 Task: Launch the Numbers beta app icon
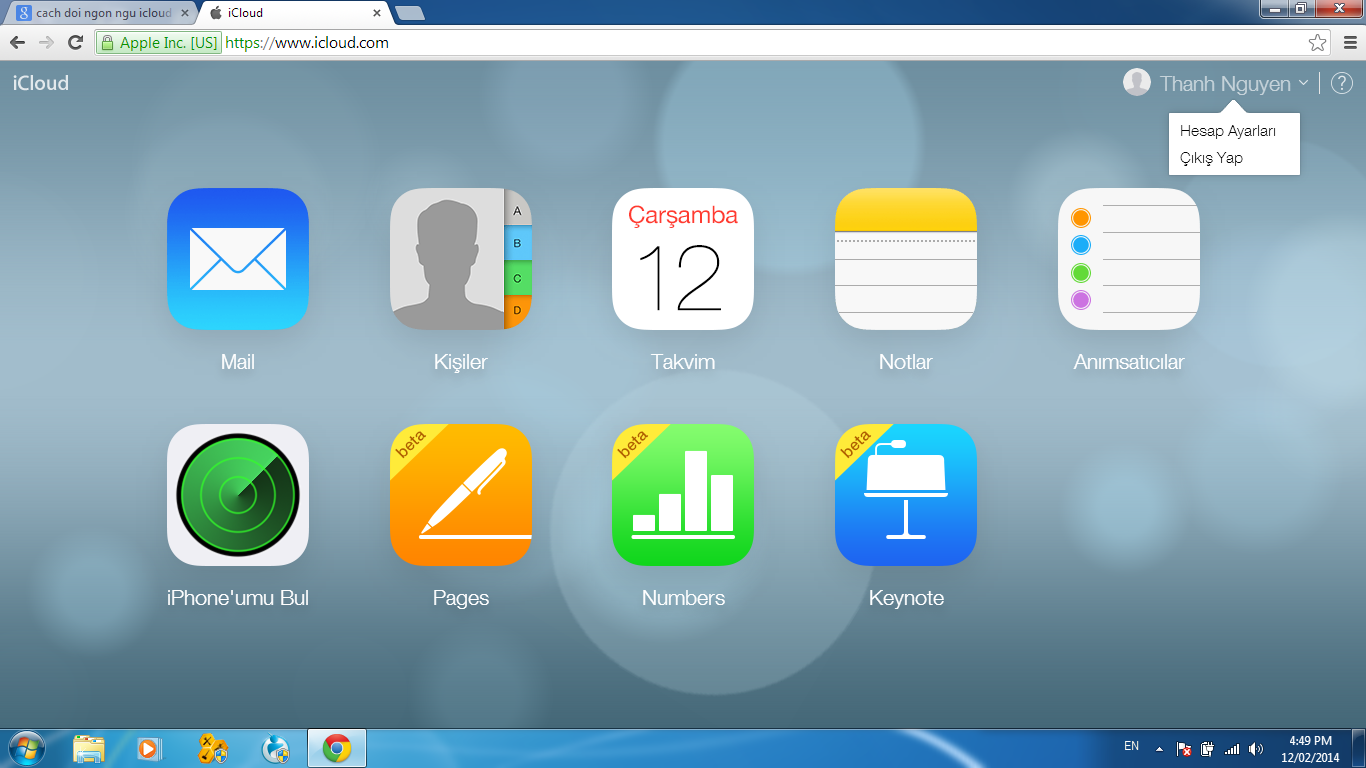pyautogui.click(x=683, y=495)
